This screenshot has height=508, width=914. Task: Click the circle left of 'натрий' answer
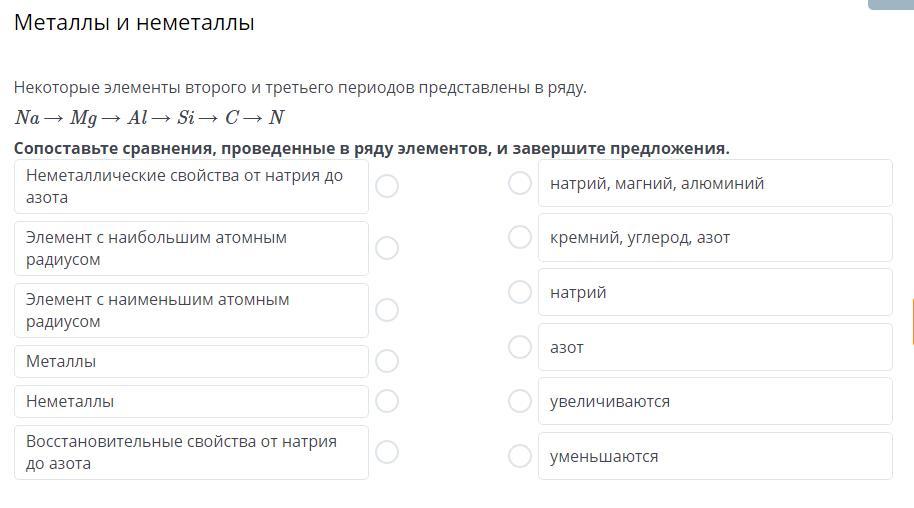point(520,292)
